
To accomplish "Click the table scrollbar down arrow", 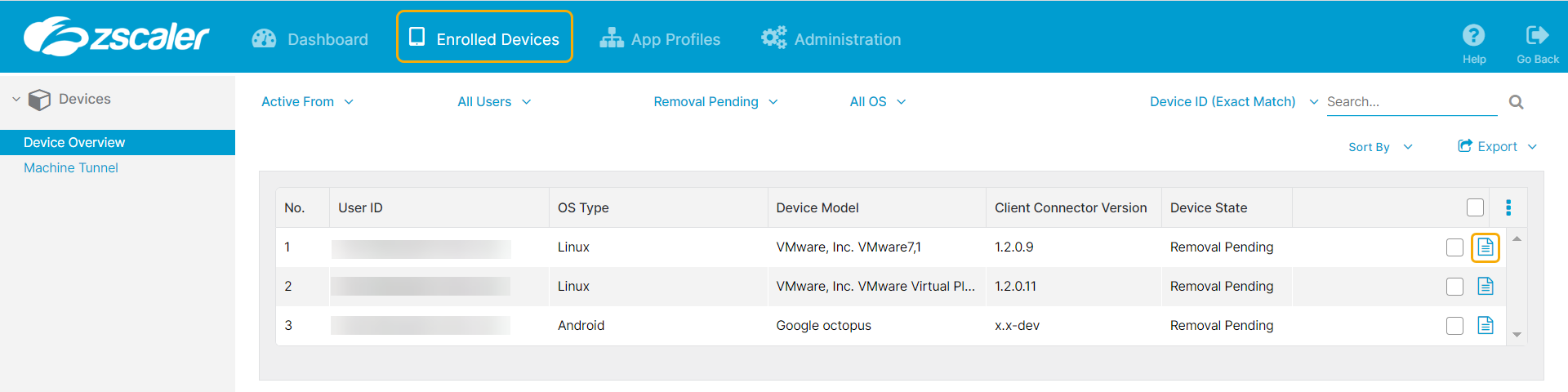I will 1517,335.
